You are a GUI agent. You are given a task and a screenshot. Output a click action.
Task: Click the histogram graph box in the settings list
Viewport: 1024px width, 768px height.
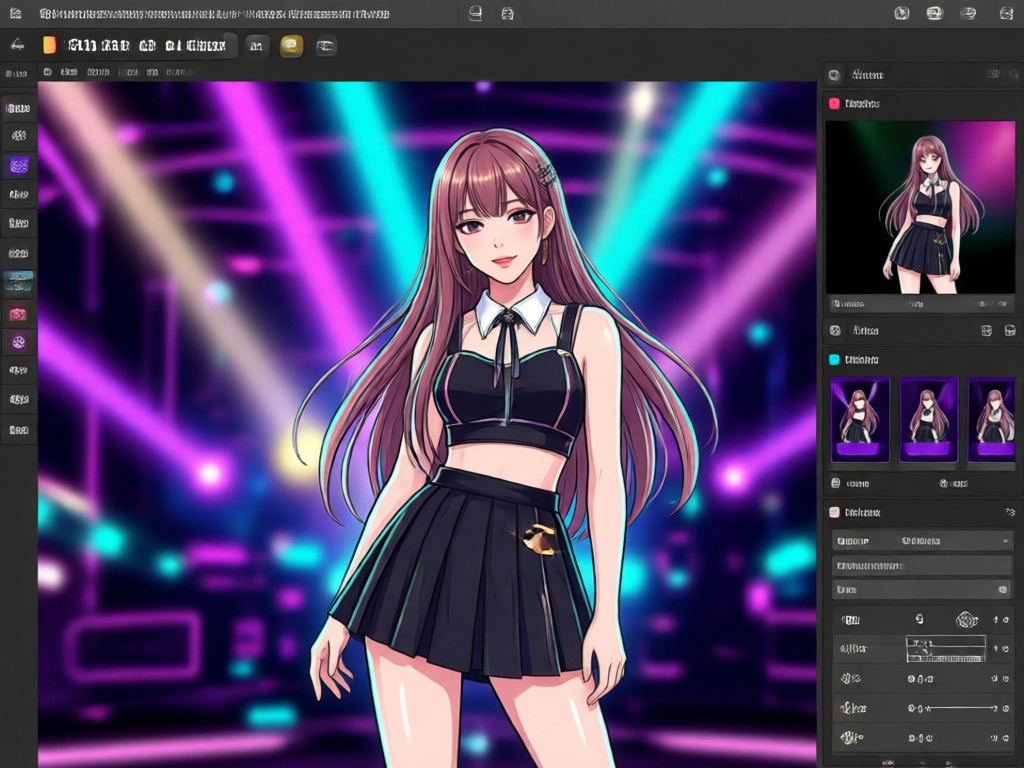coord(946,648)
